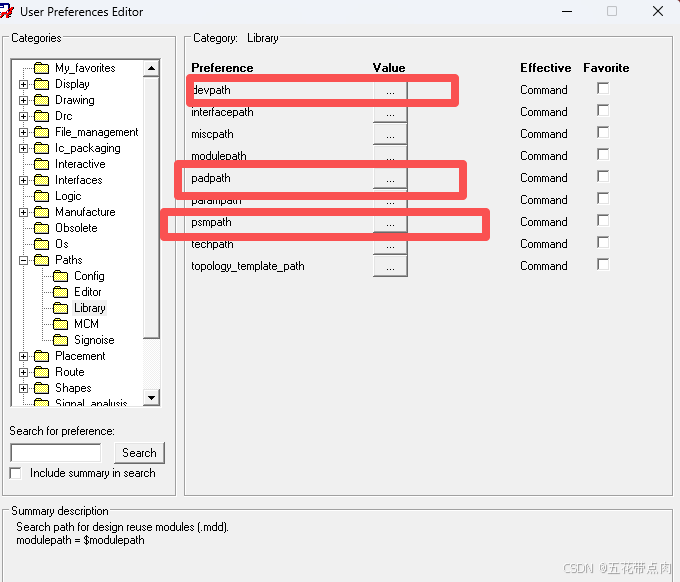Expand the Shapes category
The image size is (680, 582).
(x=23, y=389)
